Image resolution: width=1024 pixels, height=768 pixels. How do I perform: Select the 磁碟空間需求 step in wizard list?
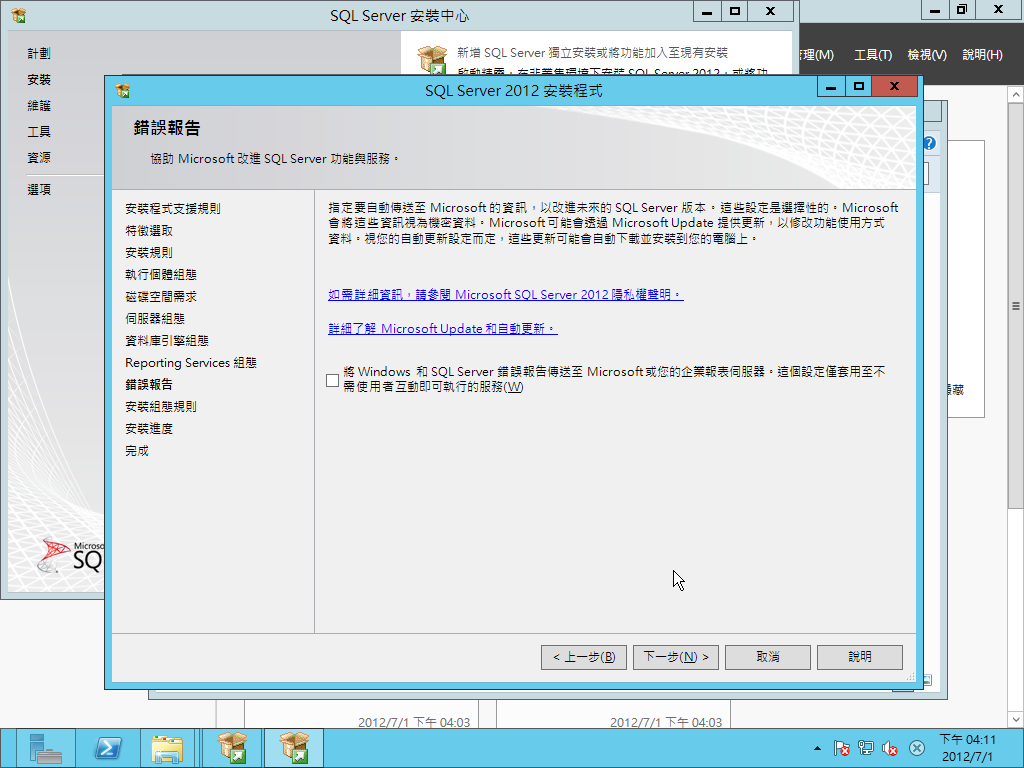click(161, 296)
